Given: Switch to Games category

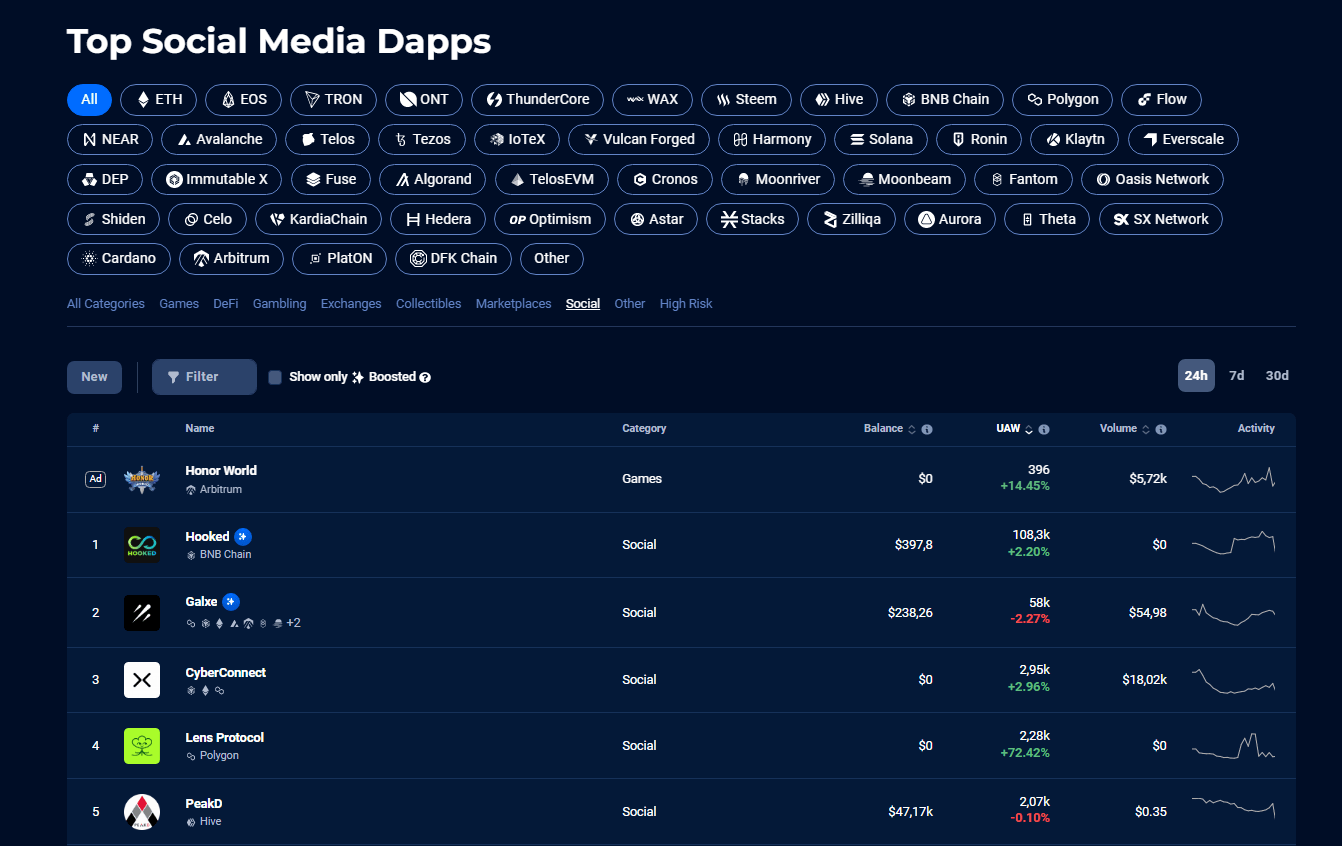Looking at the screenshot, I should [179, 304].
